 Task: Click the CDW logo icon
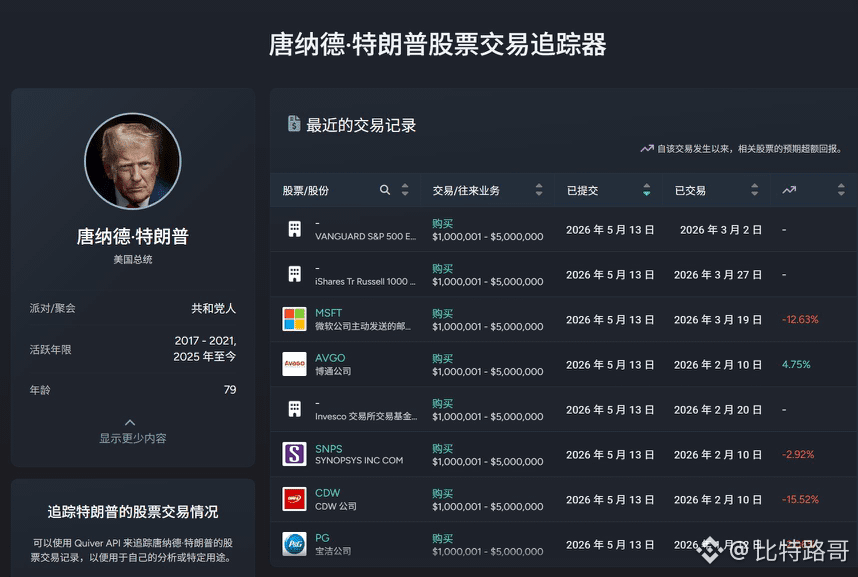(294, 499)
